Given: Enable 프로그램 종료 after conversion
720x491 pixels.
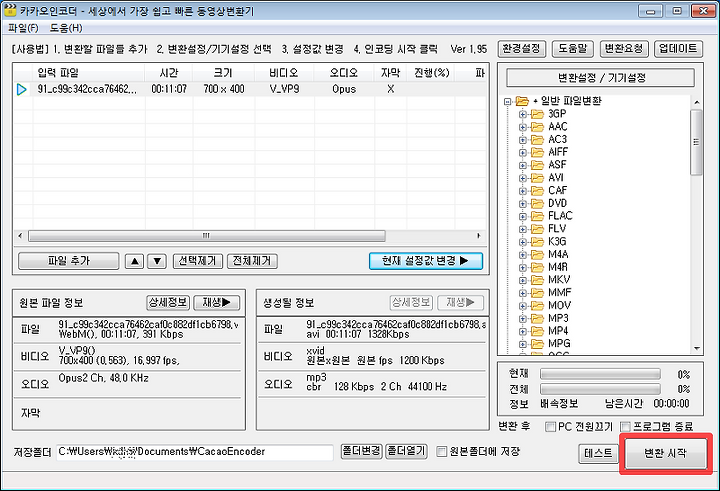Looking at the screenshot, I should (x=625, y=427).
